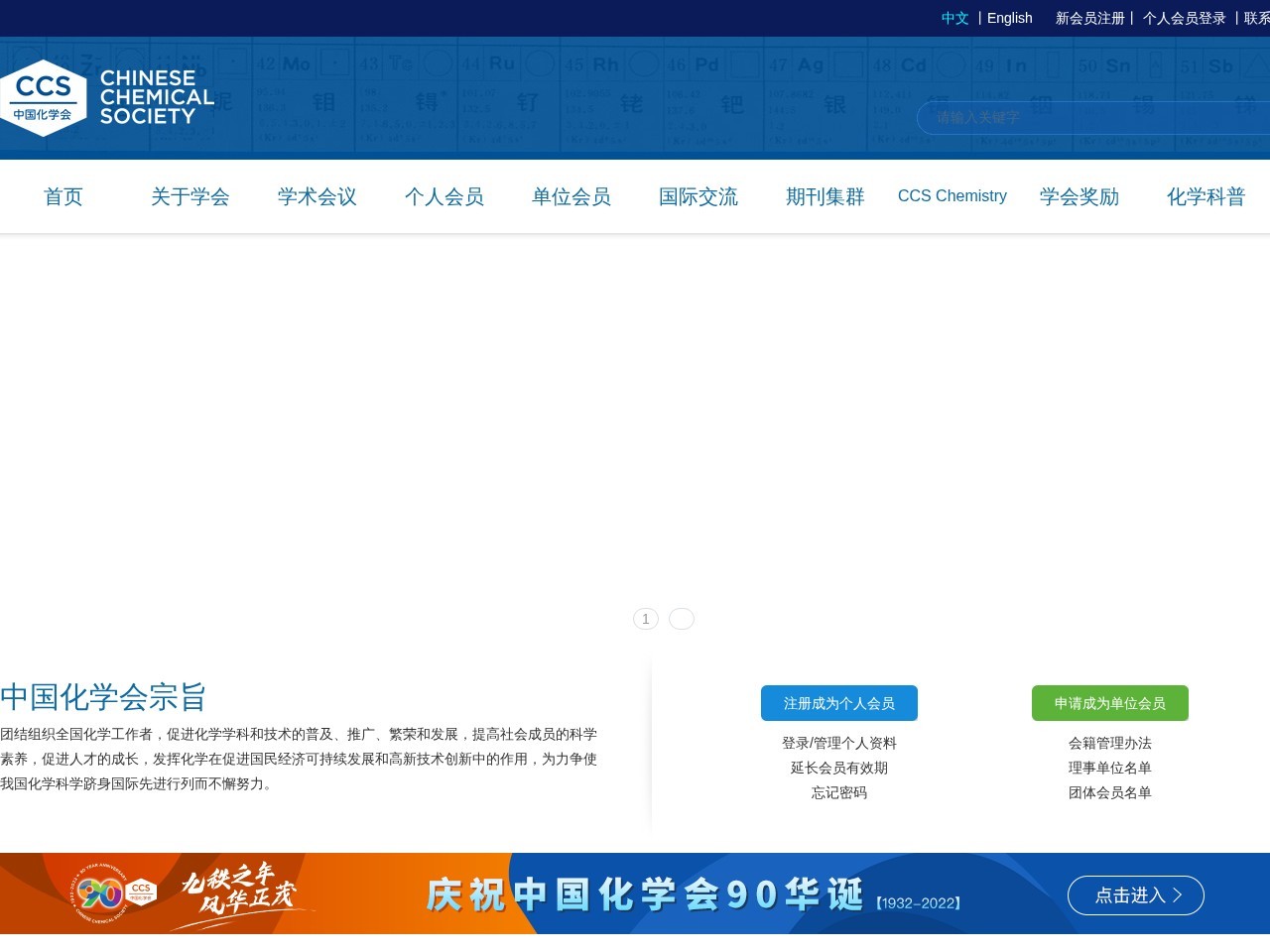This screenshot has height=952, width=1270.
Task: Open 化学科普 navigation item
Action: point(1206,197)
